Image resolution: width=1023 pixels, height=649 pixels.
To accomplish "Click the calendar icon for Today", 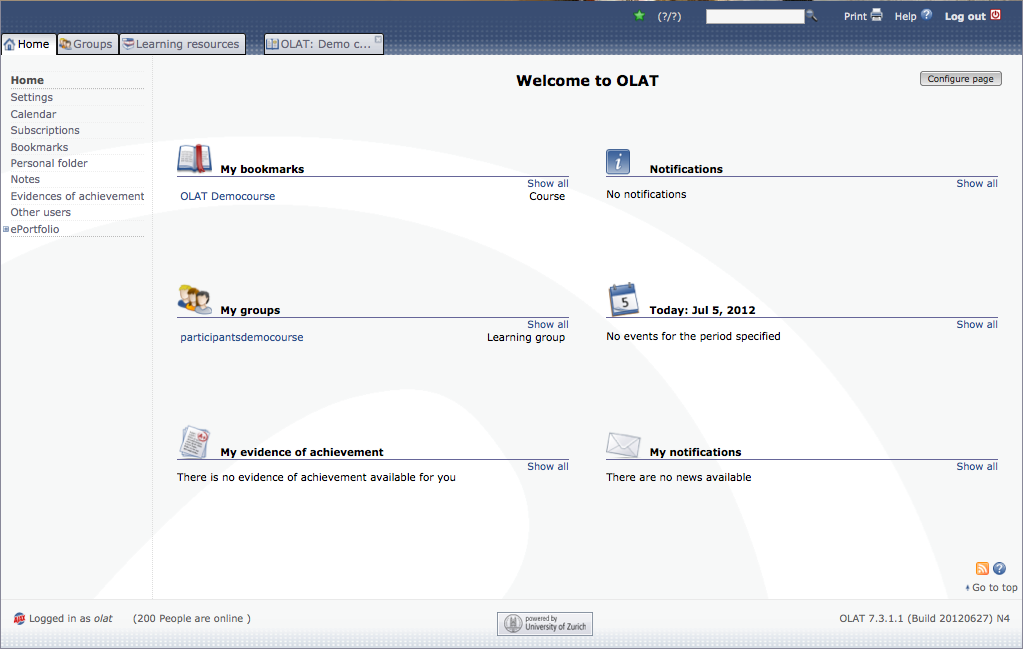I will pos(623,299).
